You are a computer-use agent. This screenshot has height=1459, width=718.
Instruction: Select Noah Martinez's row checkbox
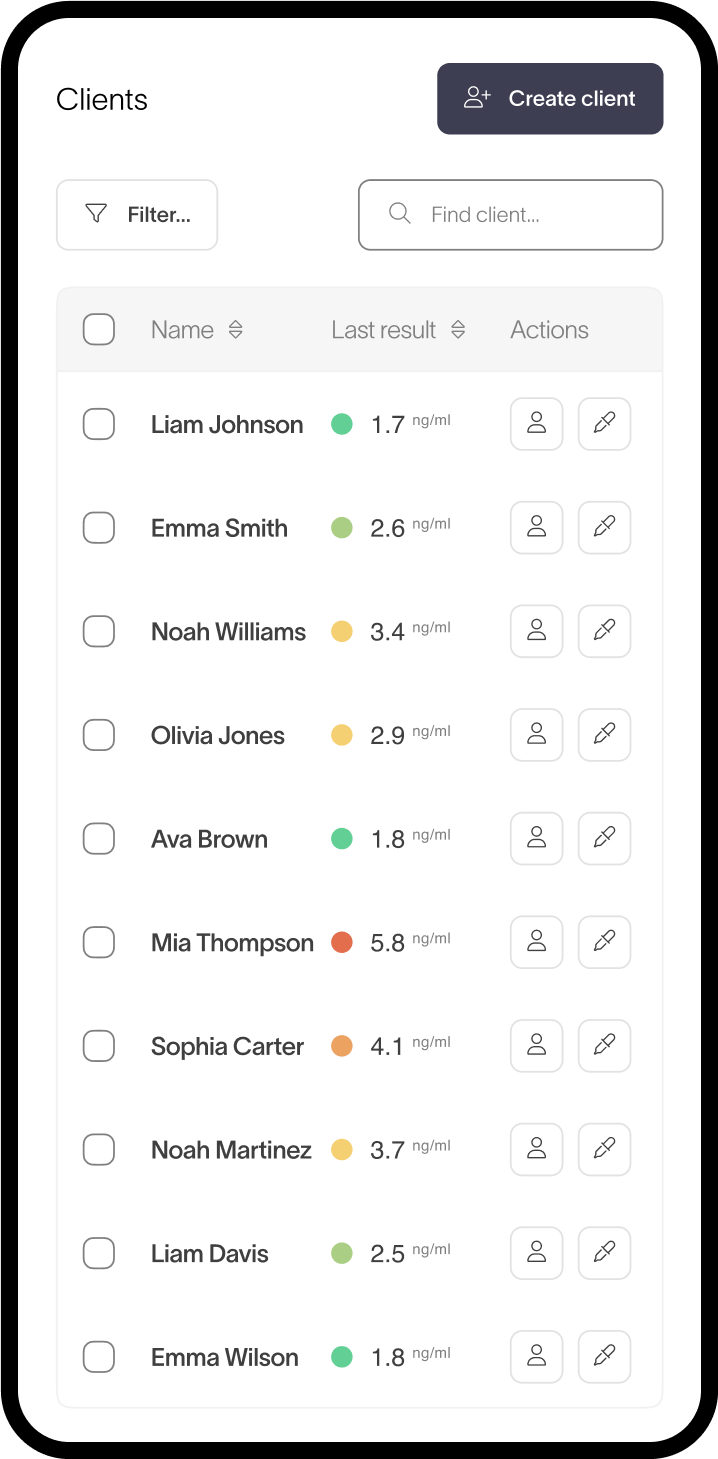[99, 1150]
